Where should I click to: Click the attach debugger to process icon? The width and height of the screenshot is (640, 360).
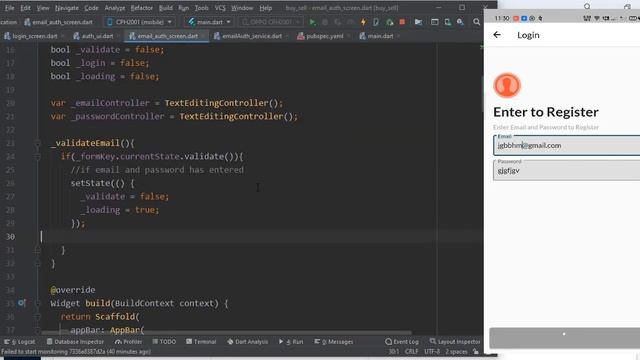[x=389, y=22]
